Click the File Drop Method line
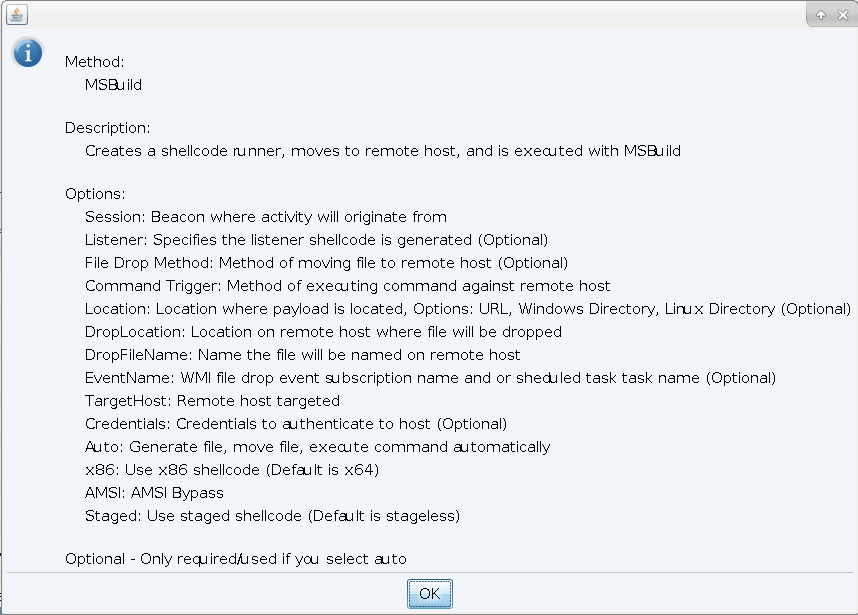858x615 pixels. (x=326, y=263)
